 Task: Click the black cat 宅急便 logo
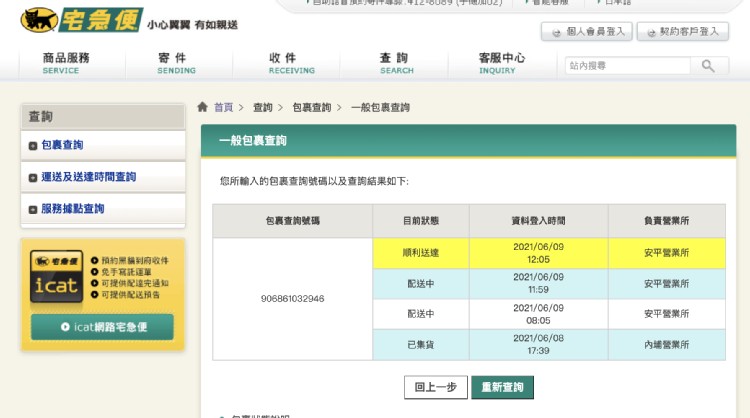tap(82, 20)
